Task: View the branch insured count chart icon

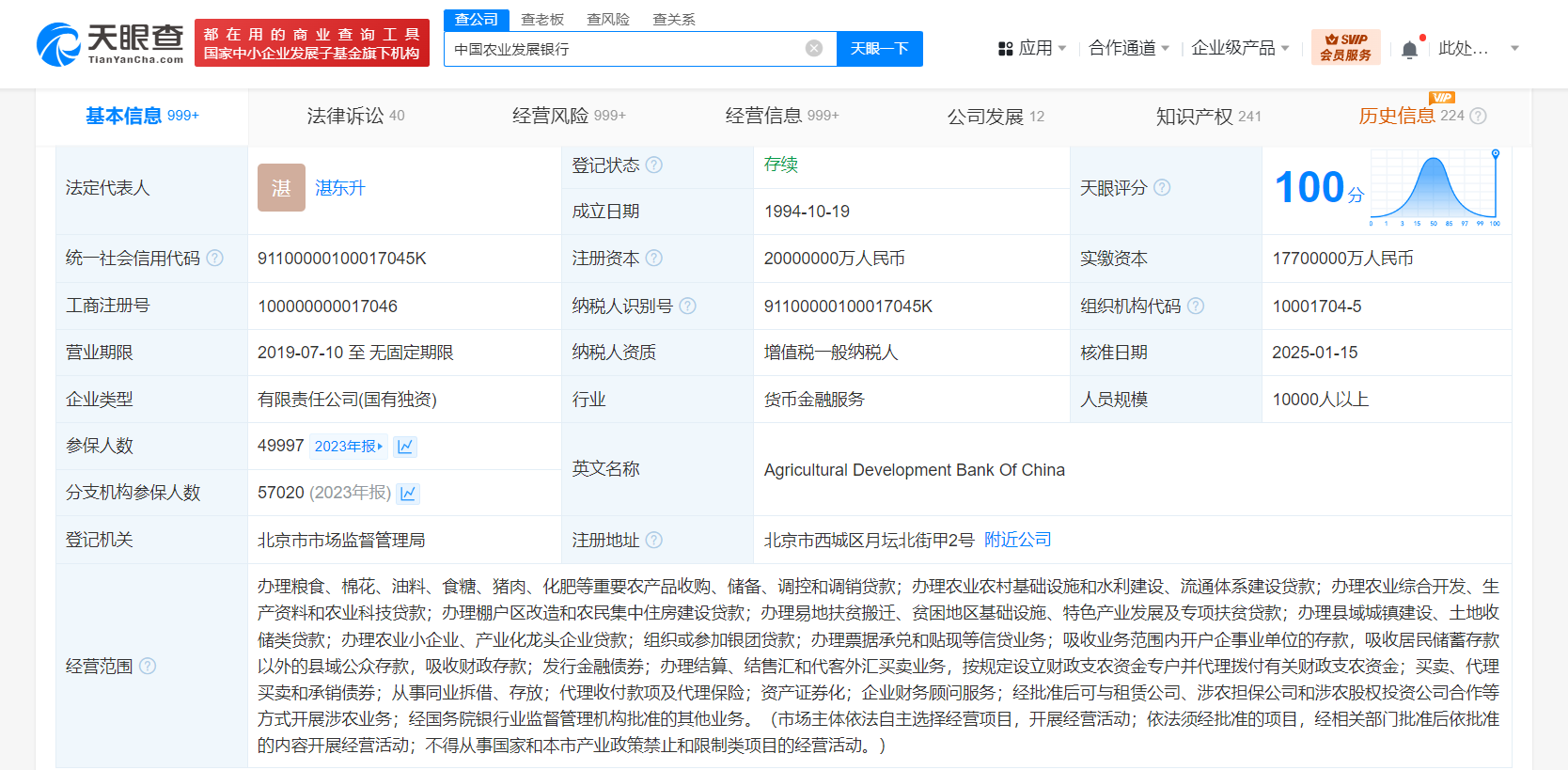Action: [408, 494]
